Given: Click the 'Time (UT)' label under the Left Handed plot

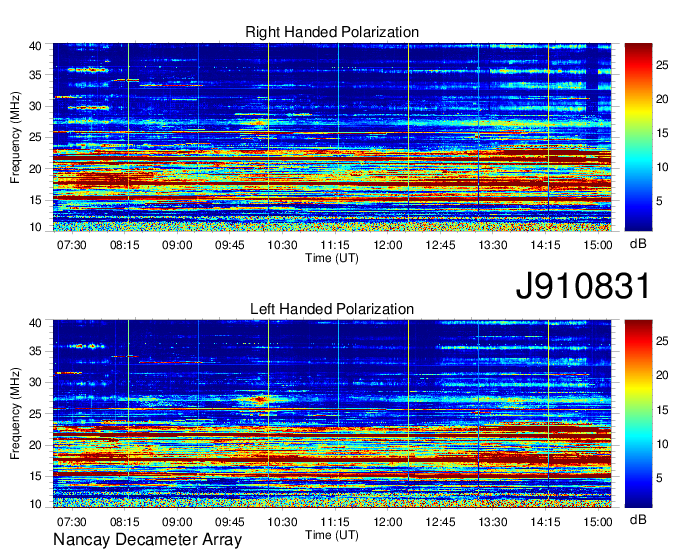Looking at the screenshot, I should (x=332, y=535).
